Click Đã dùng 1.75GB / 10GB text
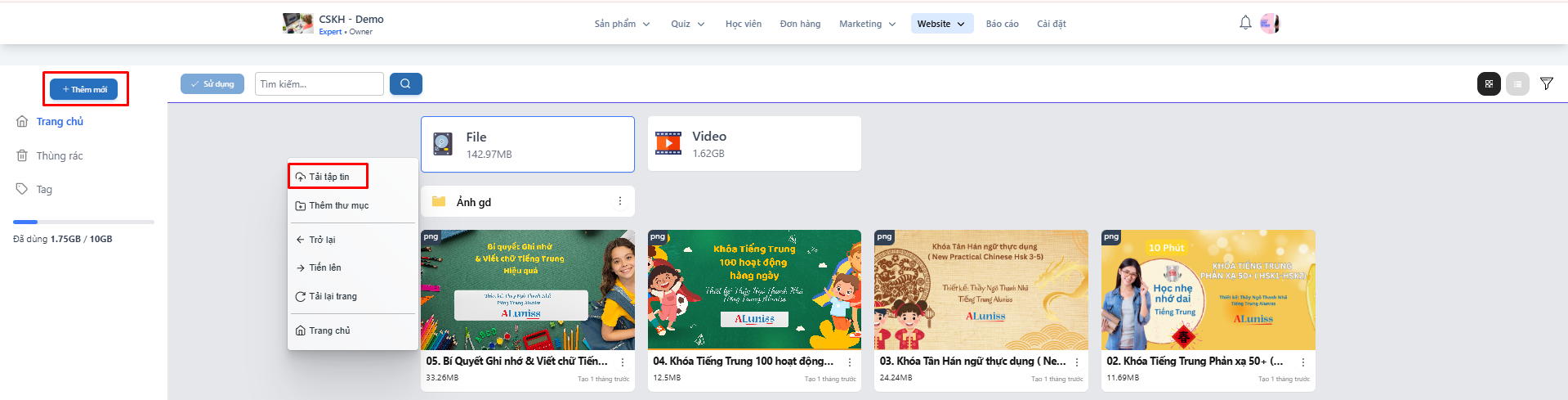The width and height of the screenshot is (1568, 400). point(63,239)
